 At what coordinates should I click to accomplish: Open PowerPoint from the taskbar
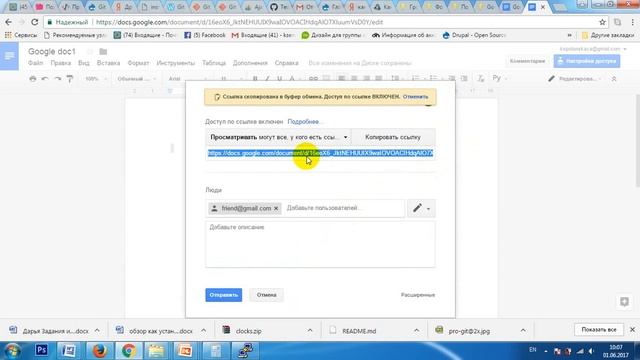(x=185, y=350)
